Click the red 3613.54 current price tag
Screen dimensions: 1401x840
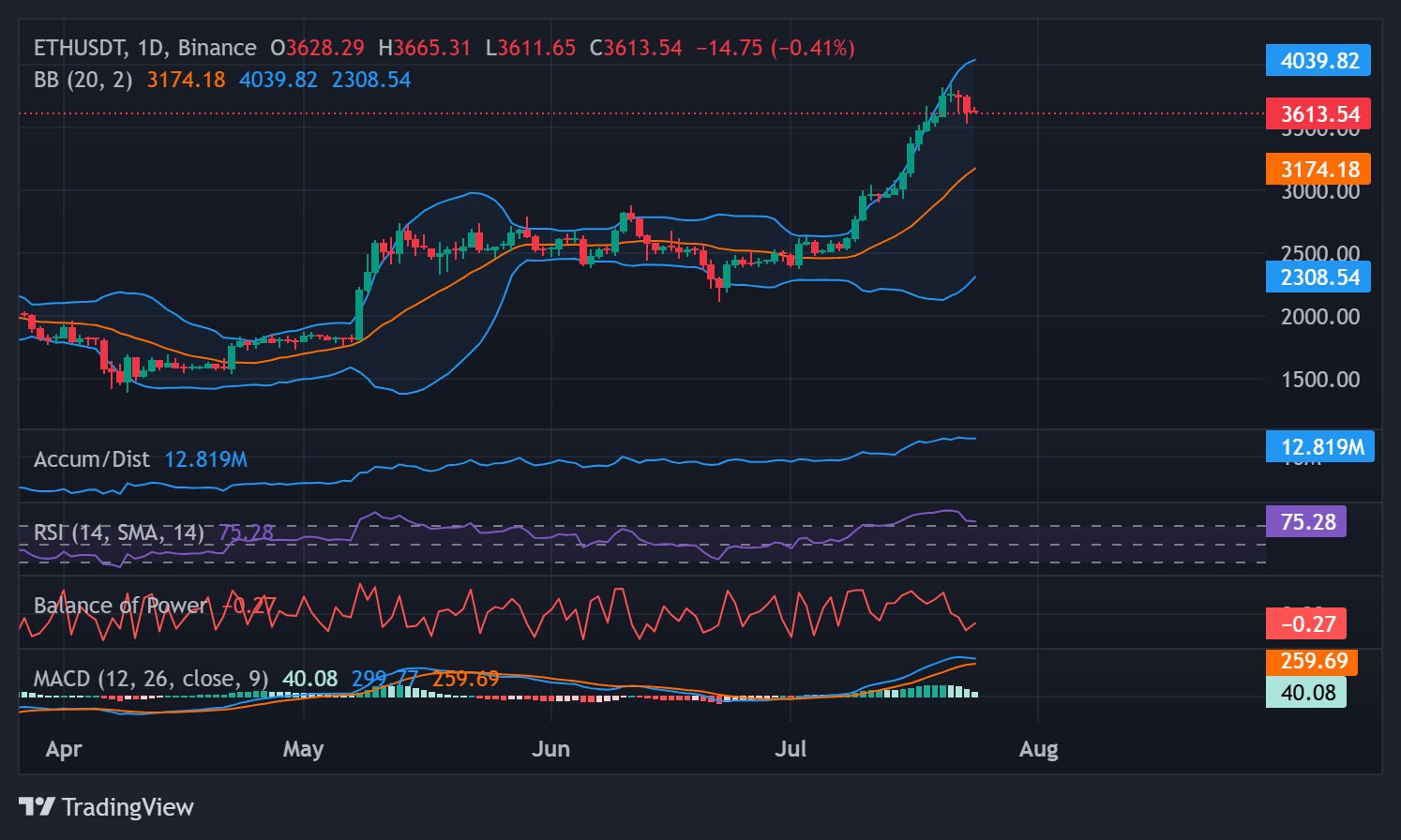pyautogui.click(x=1318, y=112)
